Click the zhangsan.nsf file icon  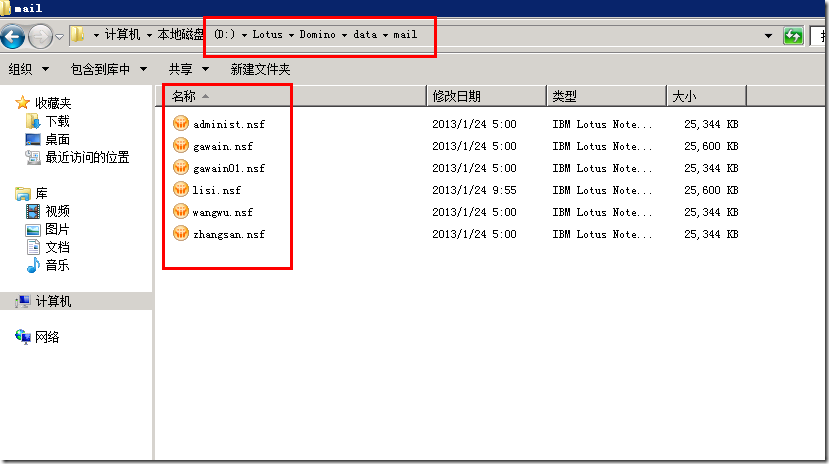(x=181, y=234)
